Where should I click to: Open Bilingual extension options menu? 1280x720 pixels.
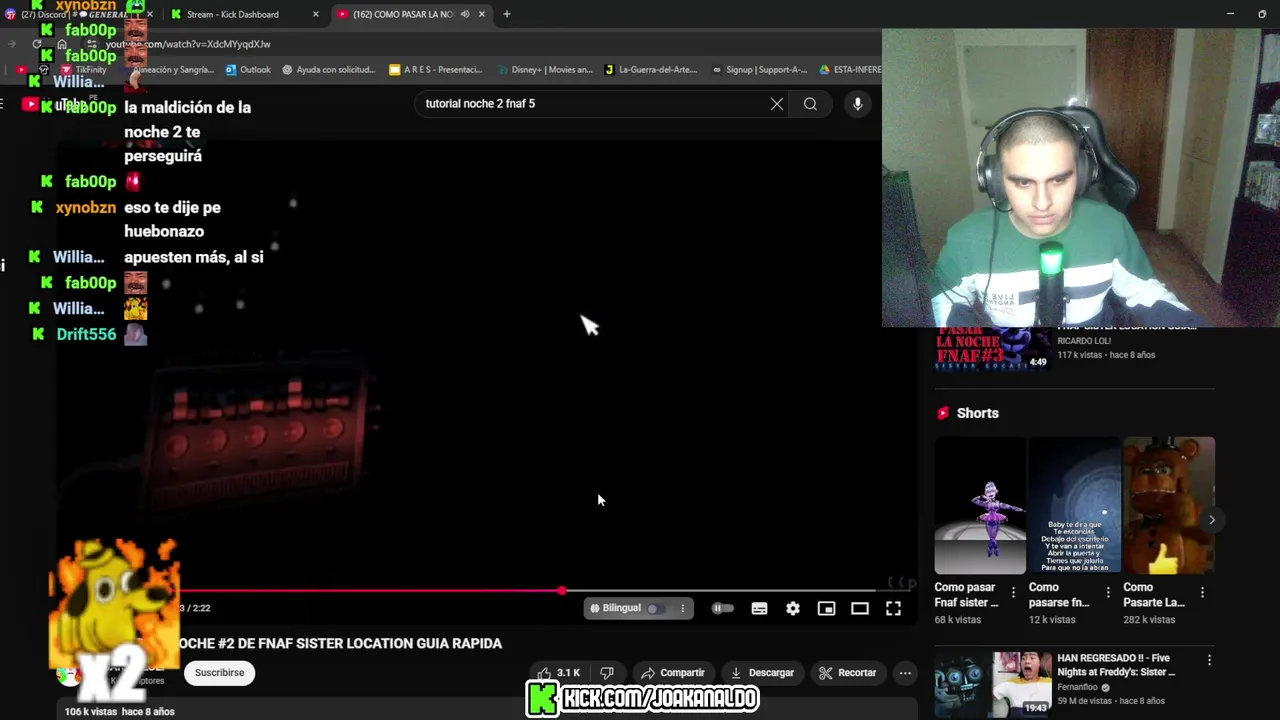coord(683,608)
